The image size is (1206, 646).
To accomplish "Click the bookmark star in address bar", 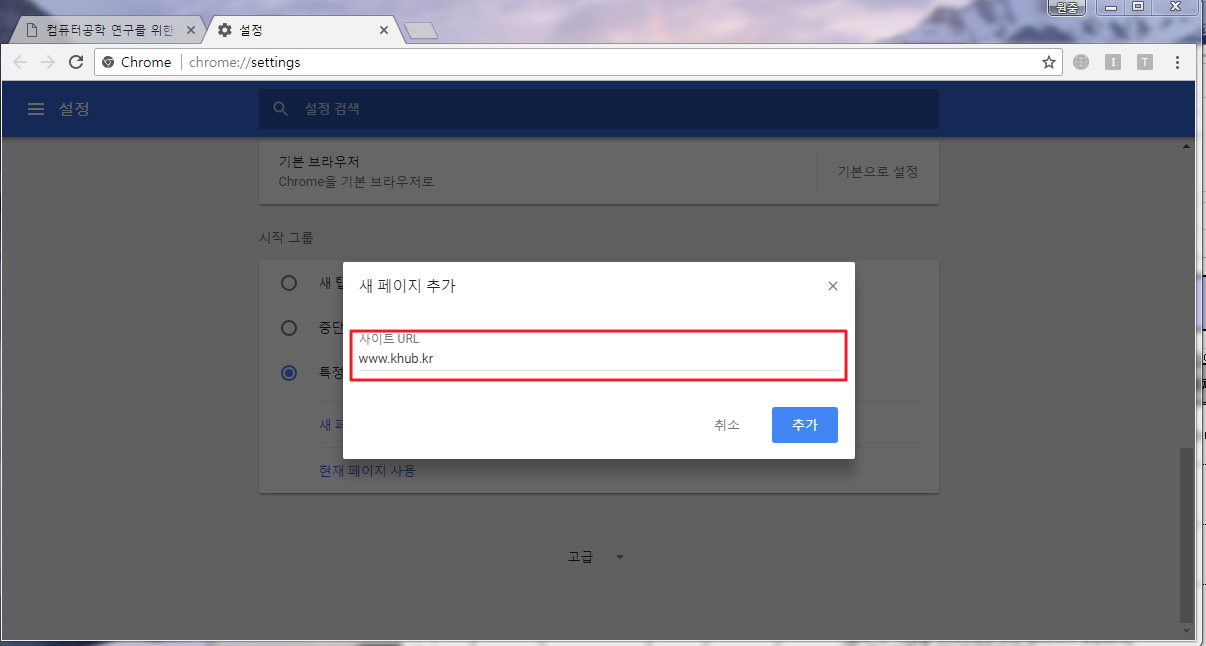I will pos(1049,62).
